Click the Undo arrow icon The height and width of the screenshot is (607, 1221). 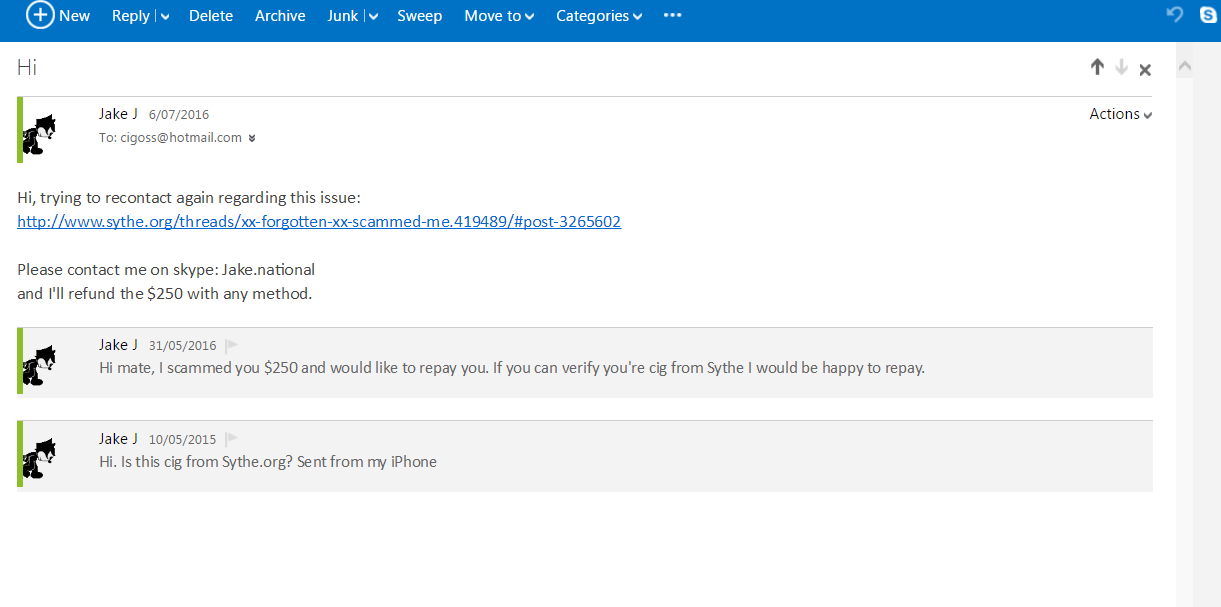[1175, 15]
